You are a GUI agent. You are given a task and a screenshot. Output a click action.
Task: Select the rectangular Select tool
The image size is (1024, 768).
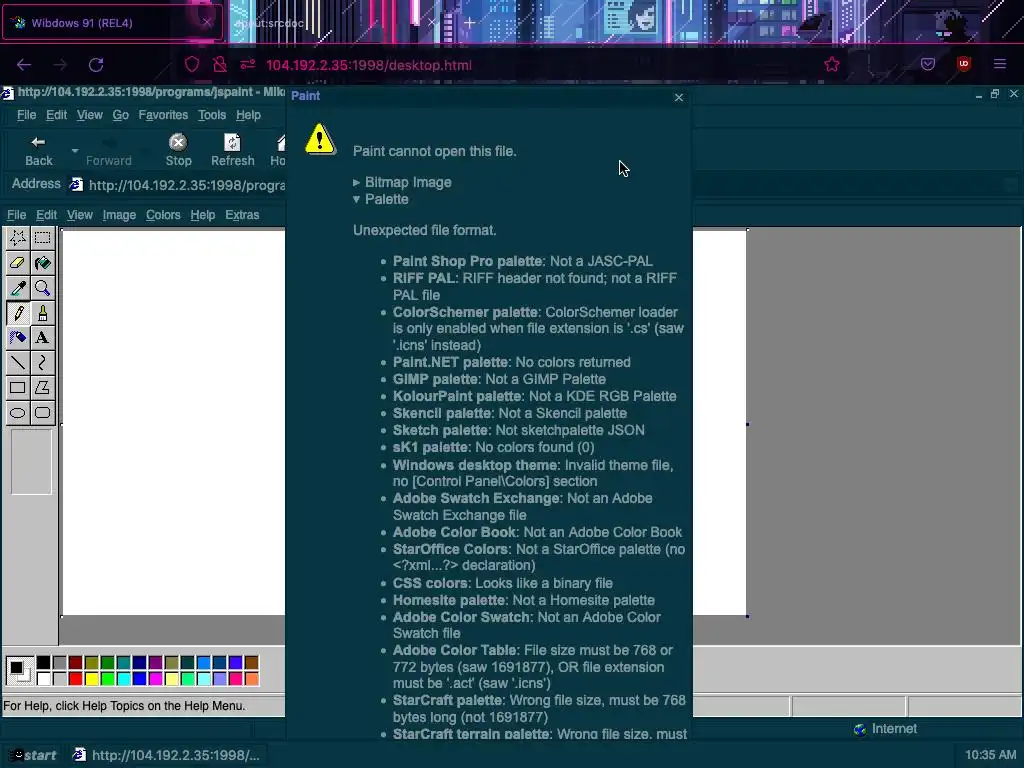tap(42, 238)
